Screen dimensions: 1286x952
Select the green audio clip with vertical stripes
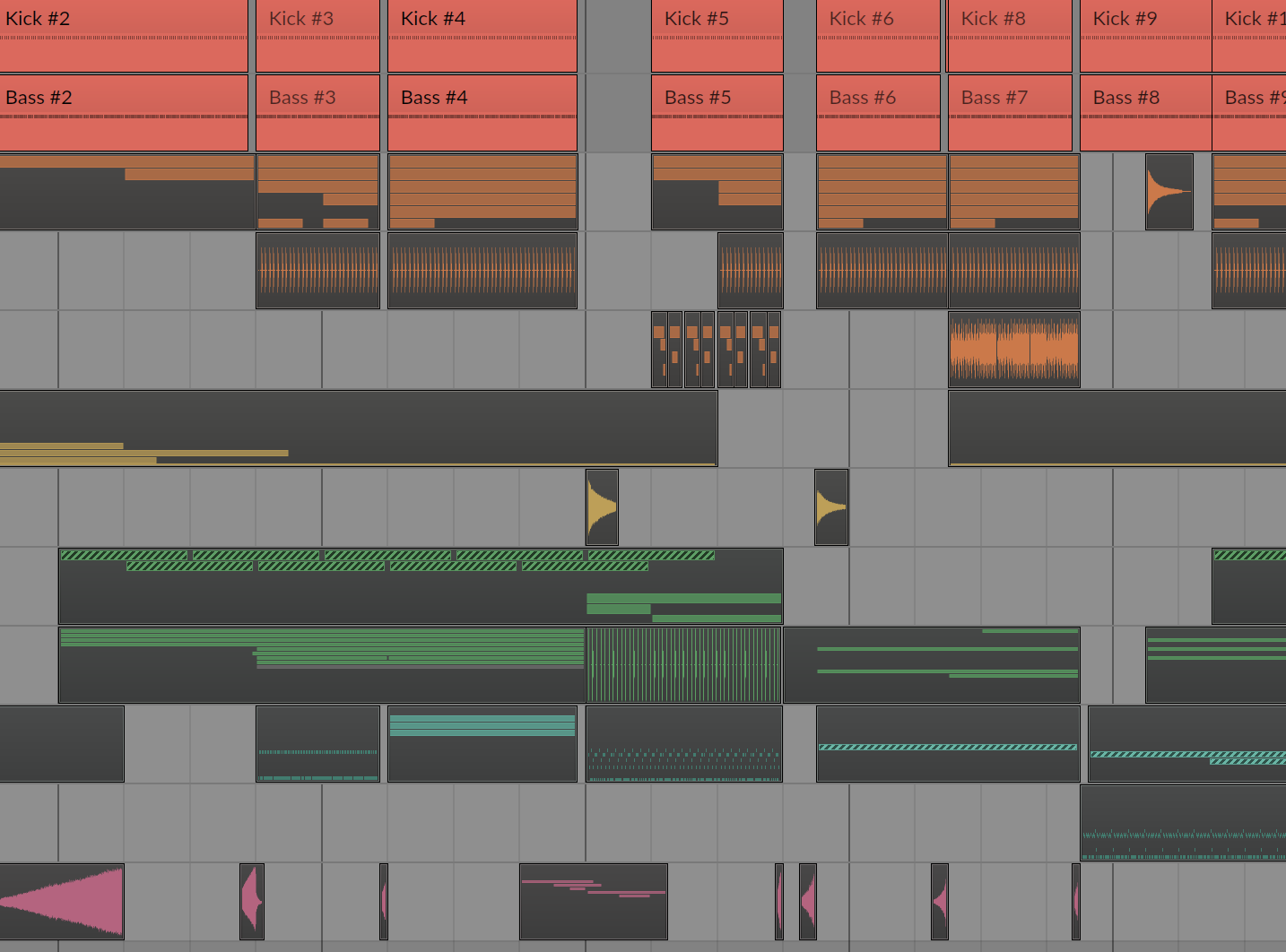click(x=683, y=665)
